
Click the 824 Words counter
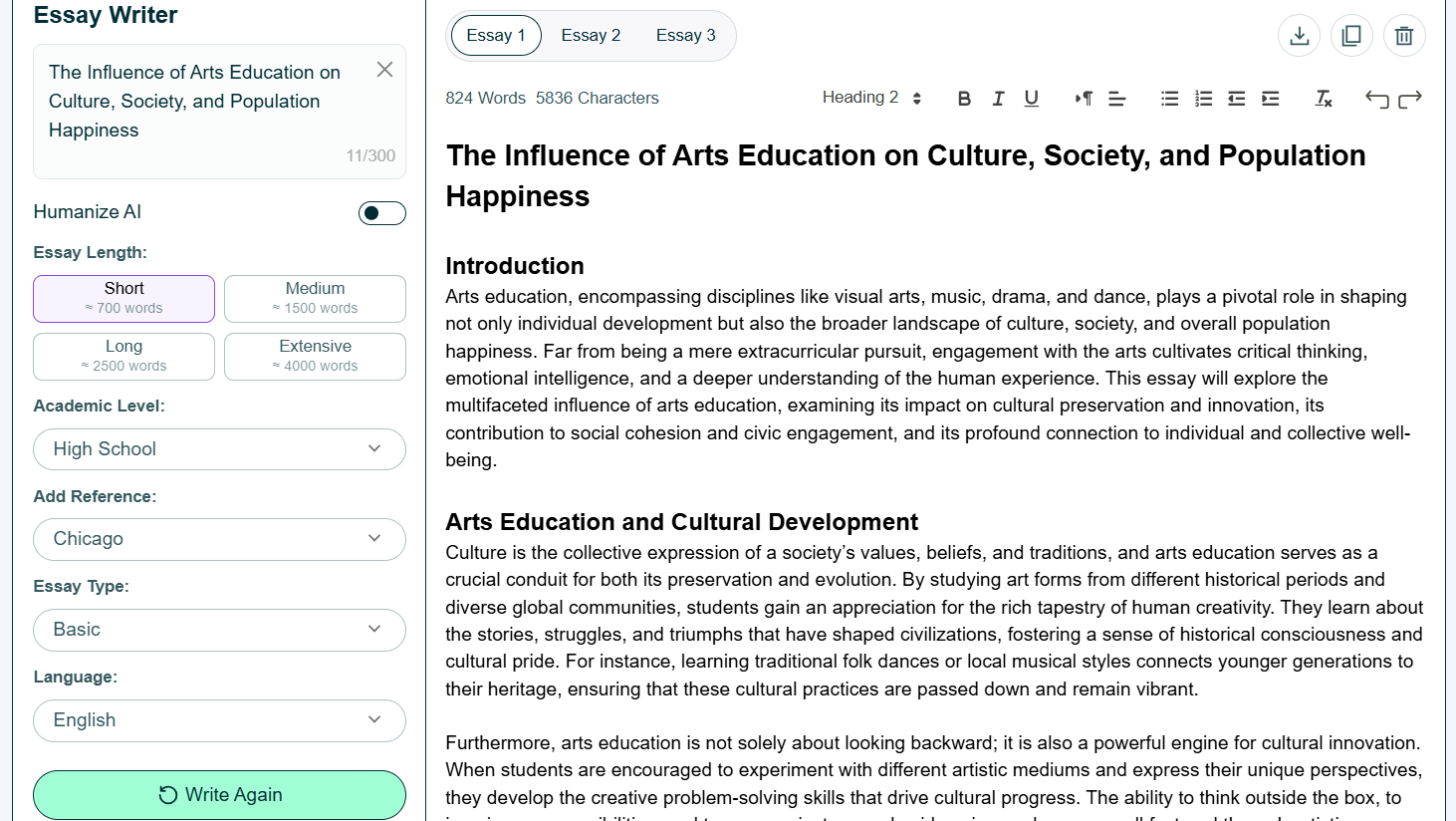(x=485, y=98)
